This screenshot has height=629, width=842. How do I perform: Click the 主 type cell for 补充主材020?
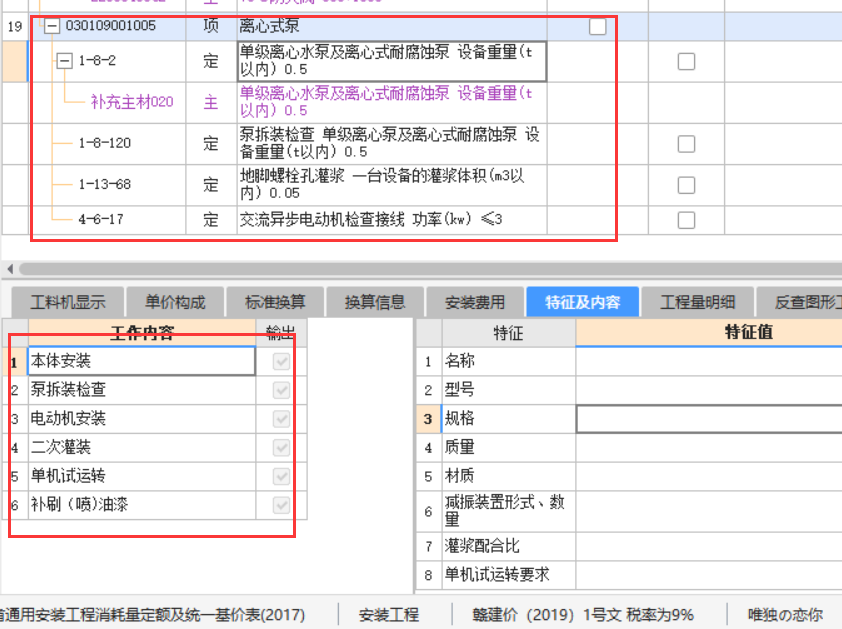click(x=211, y=102)
